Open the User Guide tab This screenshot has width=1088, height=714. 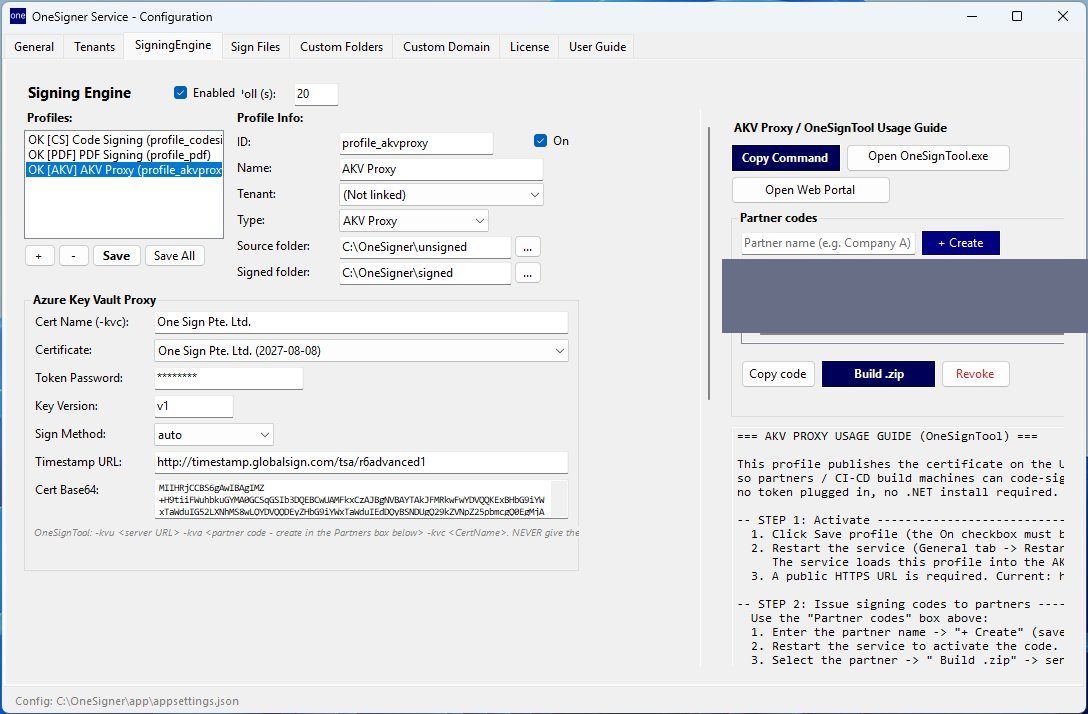[597, 47]
